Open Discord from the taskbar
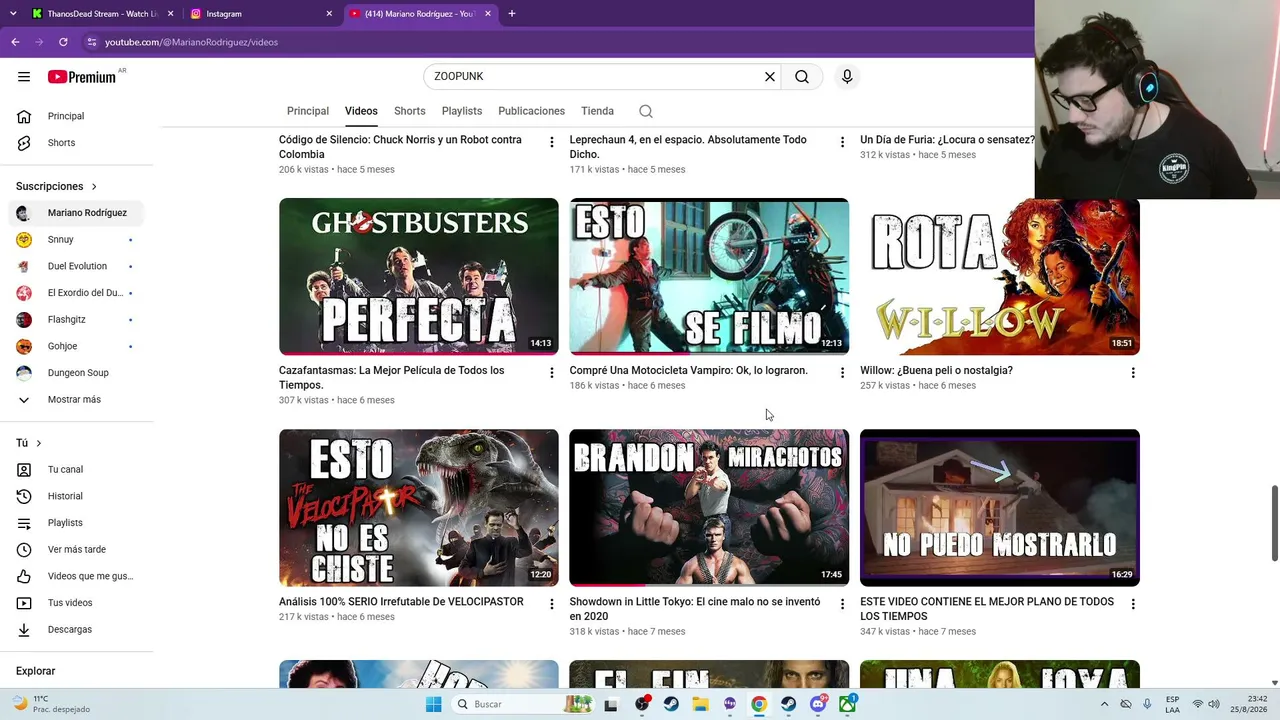The width and height of the screenshot is (1280, 720). pyautogui.click(x=818, y=704)
